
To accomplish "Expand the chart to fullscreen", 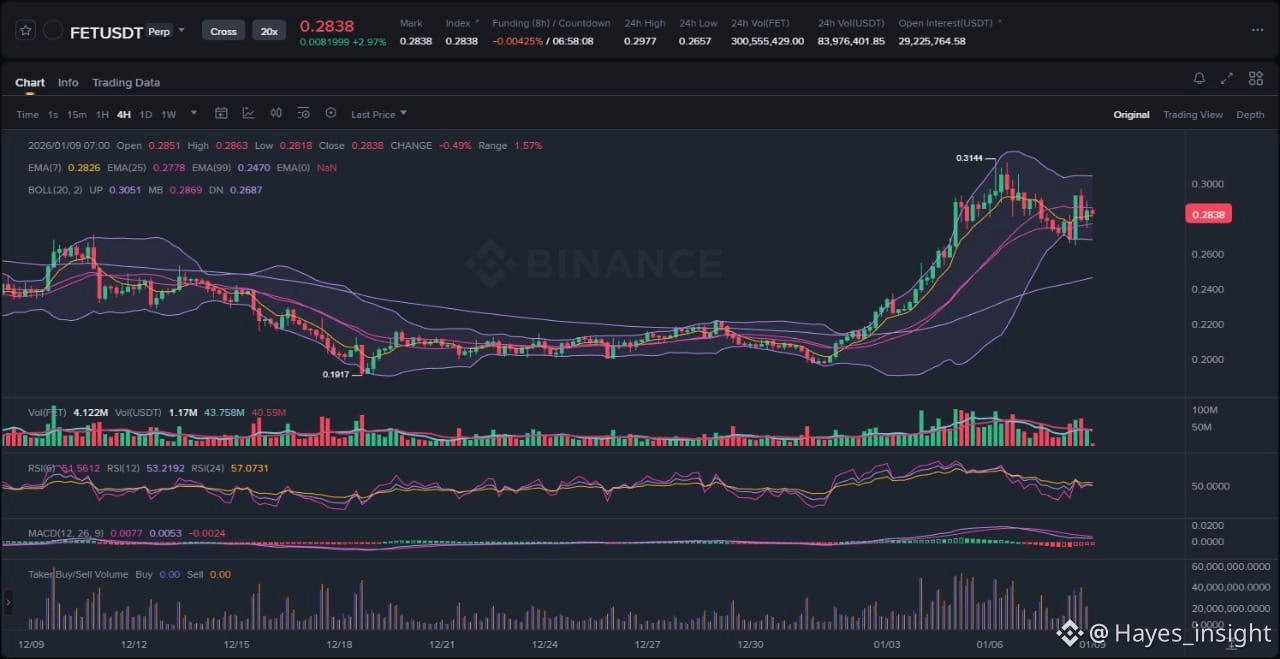I will (x=1227, y=78).
